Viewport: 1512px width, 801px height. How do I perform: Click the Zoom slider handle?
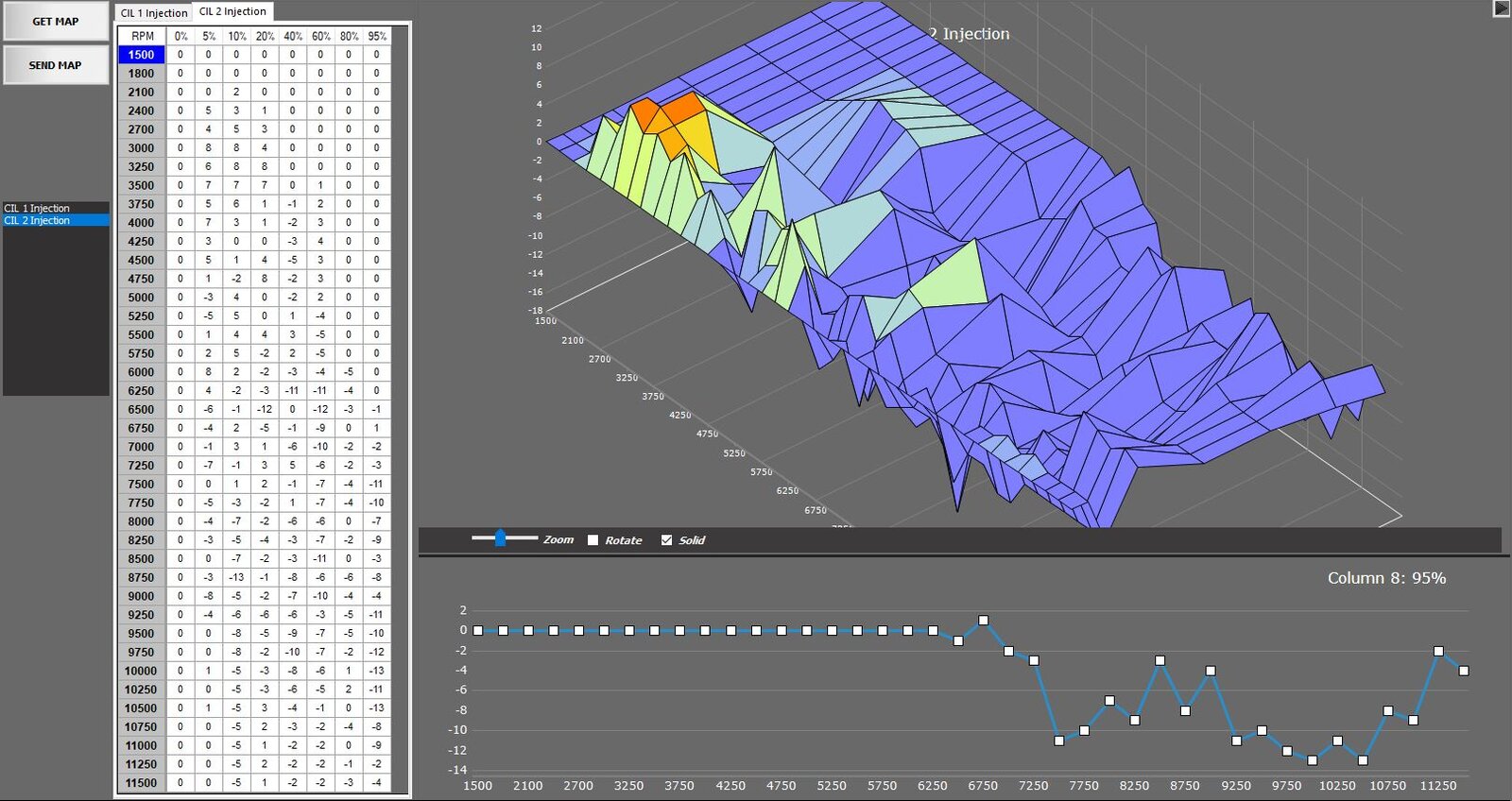click(500, 538)
